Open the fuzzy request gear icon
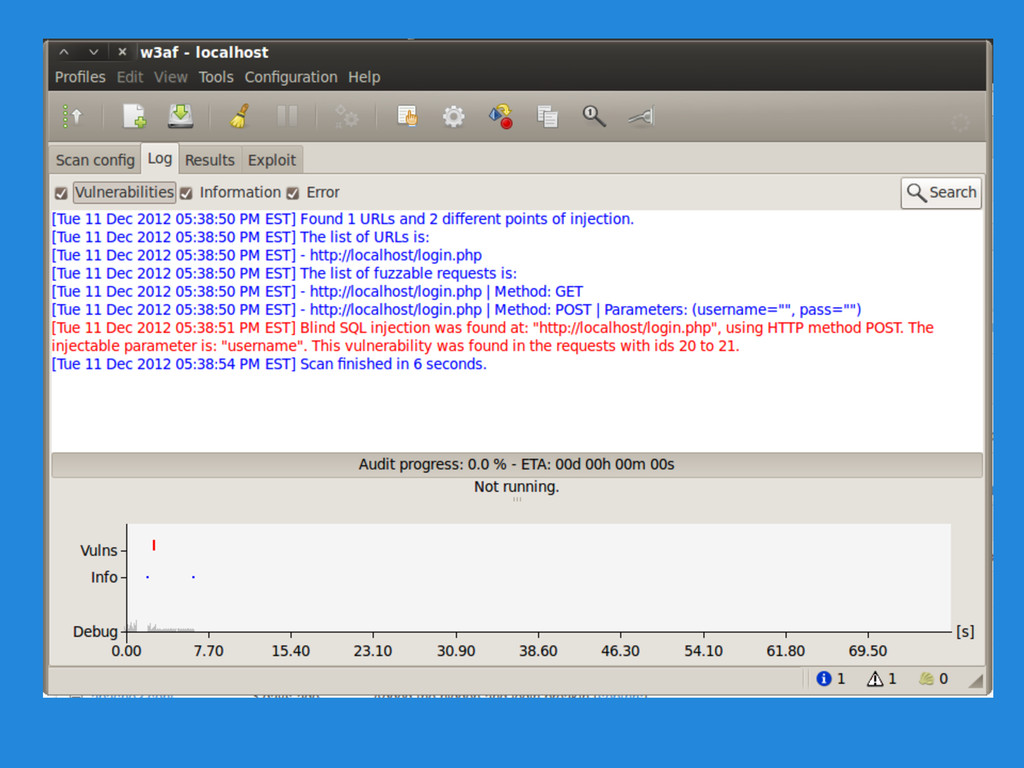 point(453,117)
